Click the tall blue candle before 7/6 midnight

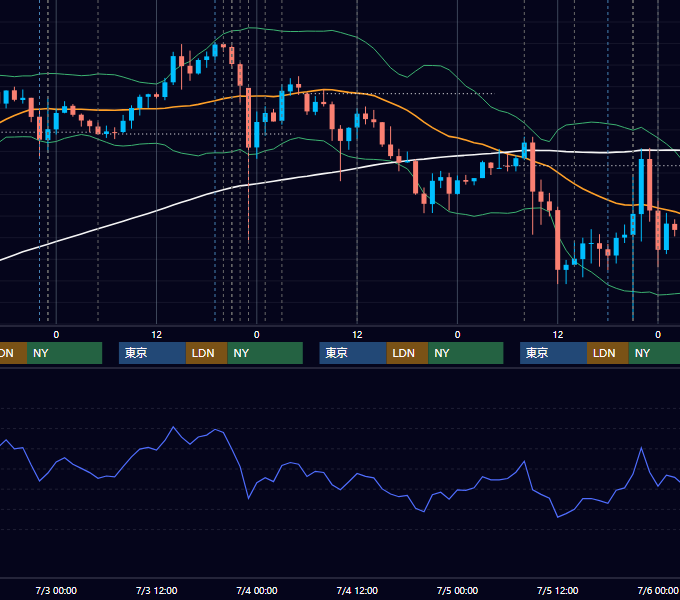[641, 186]
